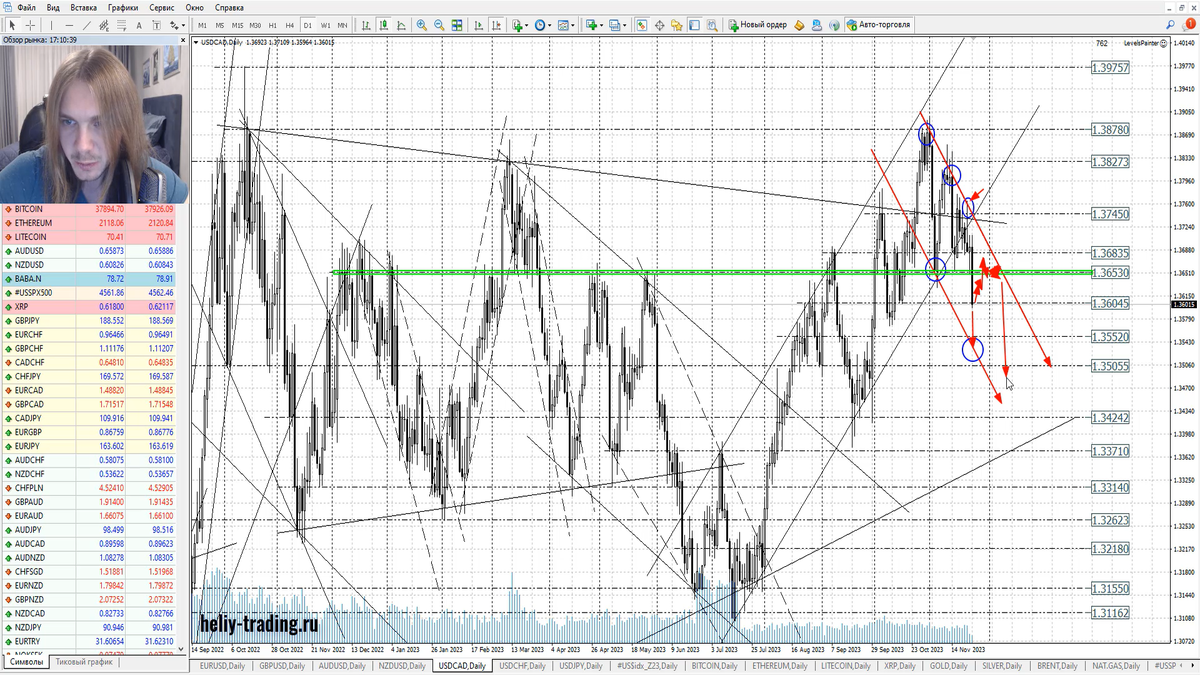The height and width of the screenshot is (675, 1200).
Task: Switch to the BITCOIN,Daily chart tab
Action: point(714,665)
